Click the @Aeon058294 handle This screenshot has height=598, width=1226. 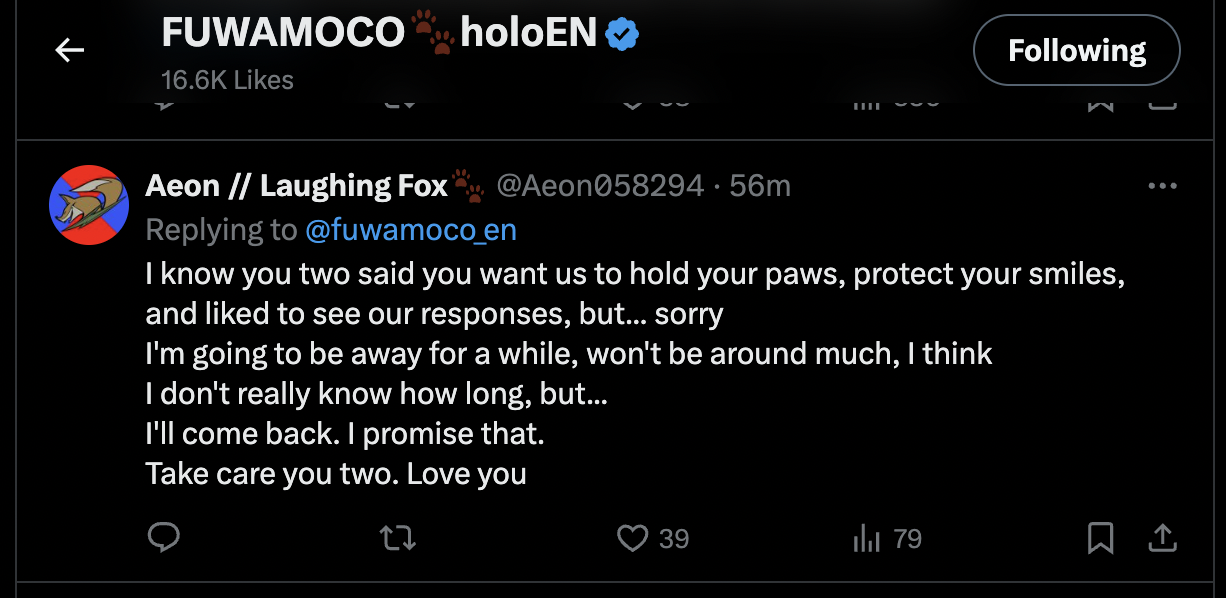pyautogui.click(x=600, y=185)
